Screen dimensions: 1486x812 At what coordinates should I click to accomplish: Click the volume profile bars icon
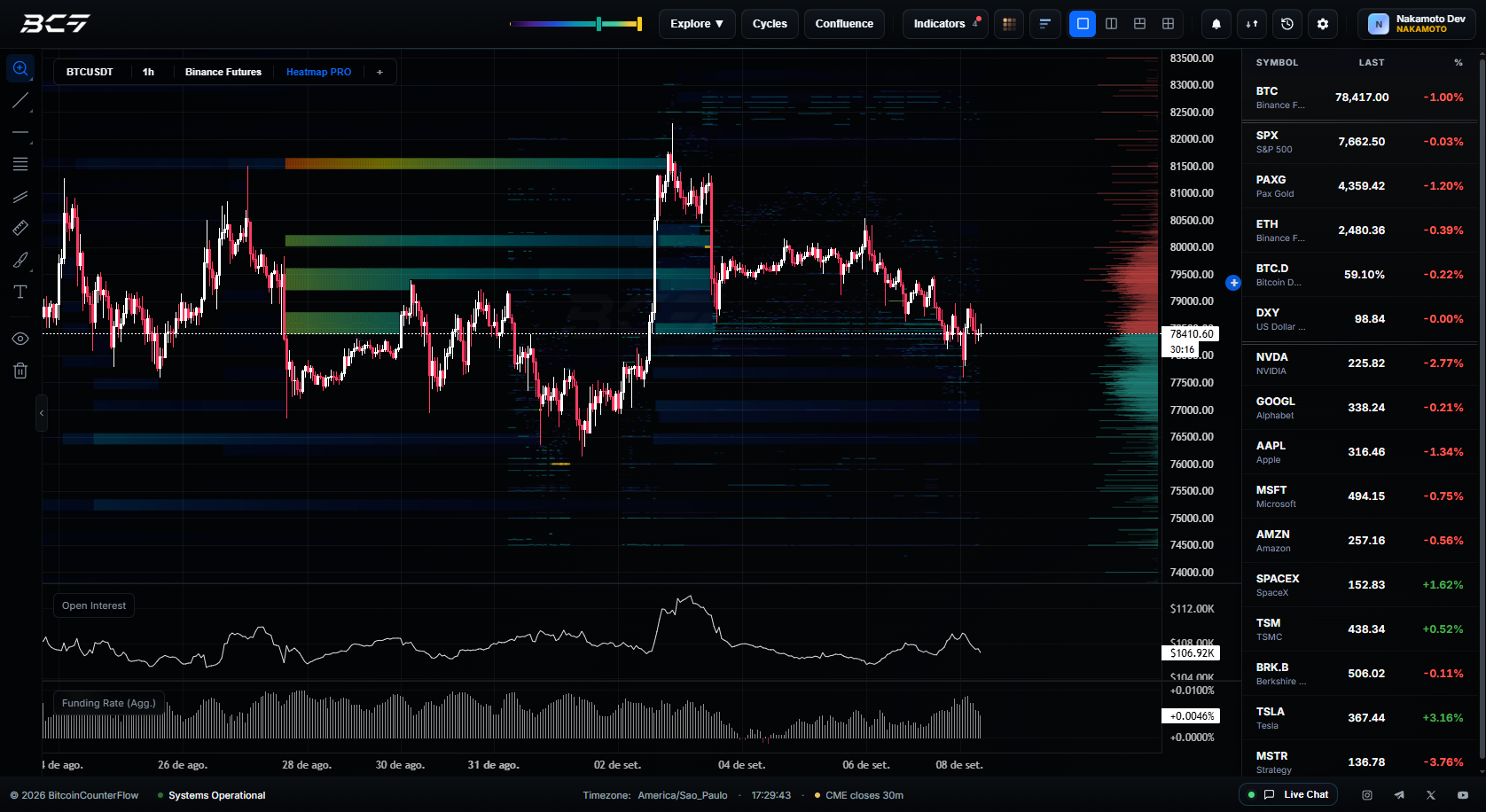tap(1044, 24)
